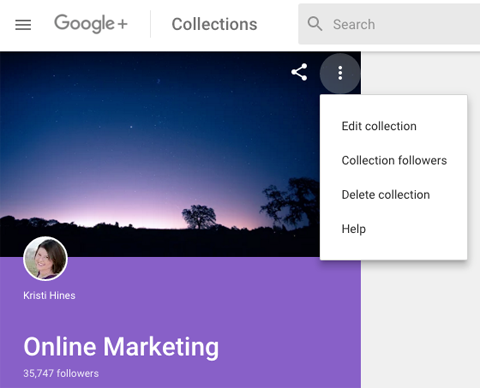Choose Collection followers menu entry
This screenshot has height=388, width=480.
[x=393, y=160]
